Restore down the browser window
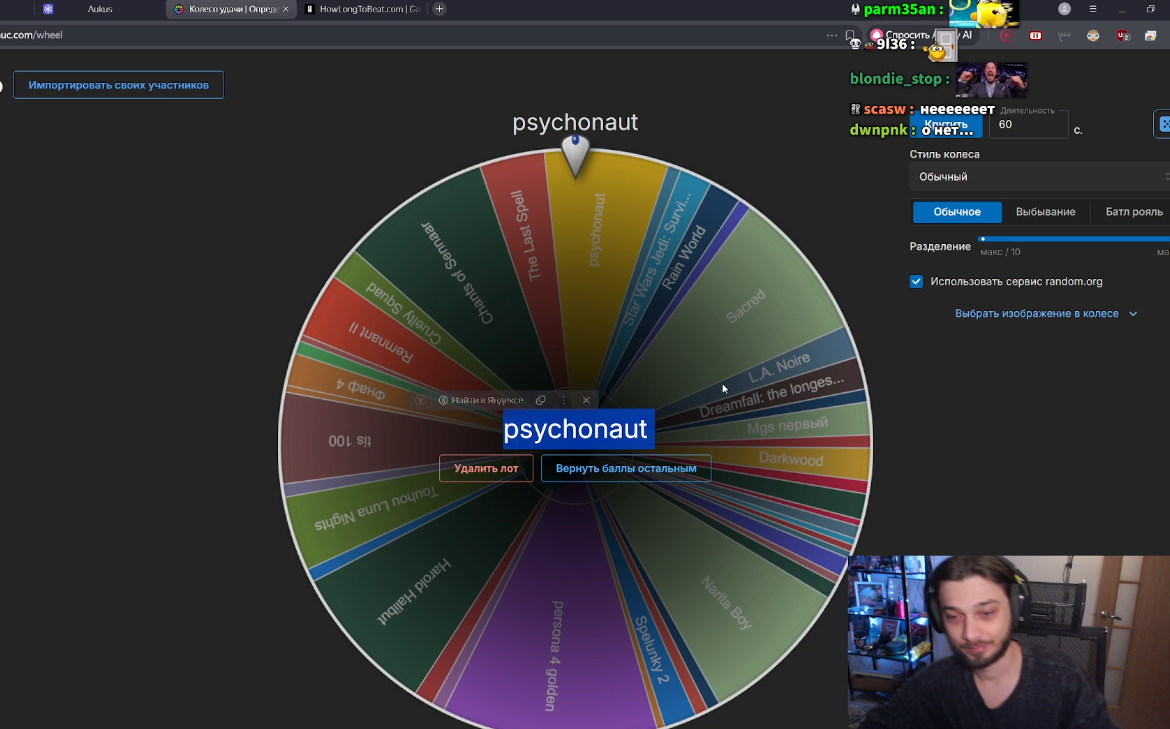Screen dimensions: 1170x729 1151,9
